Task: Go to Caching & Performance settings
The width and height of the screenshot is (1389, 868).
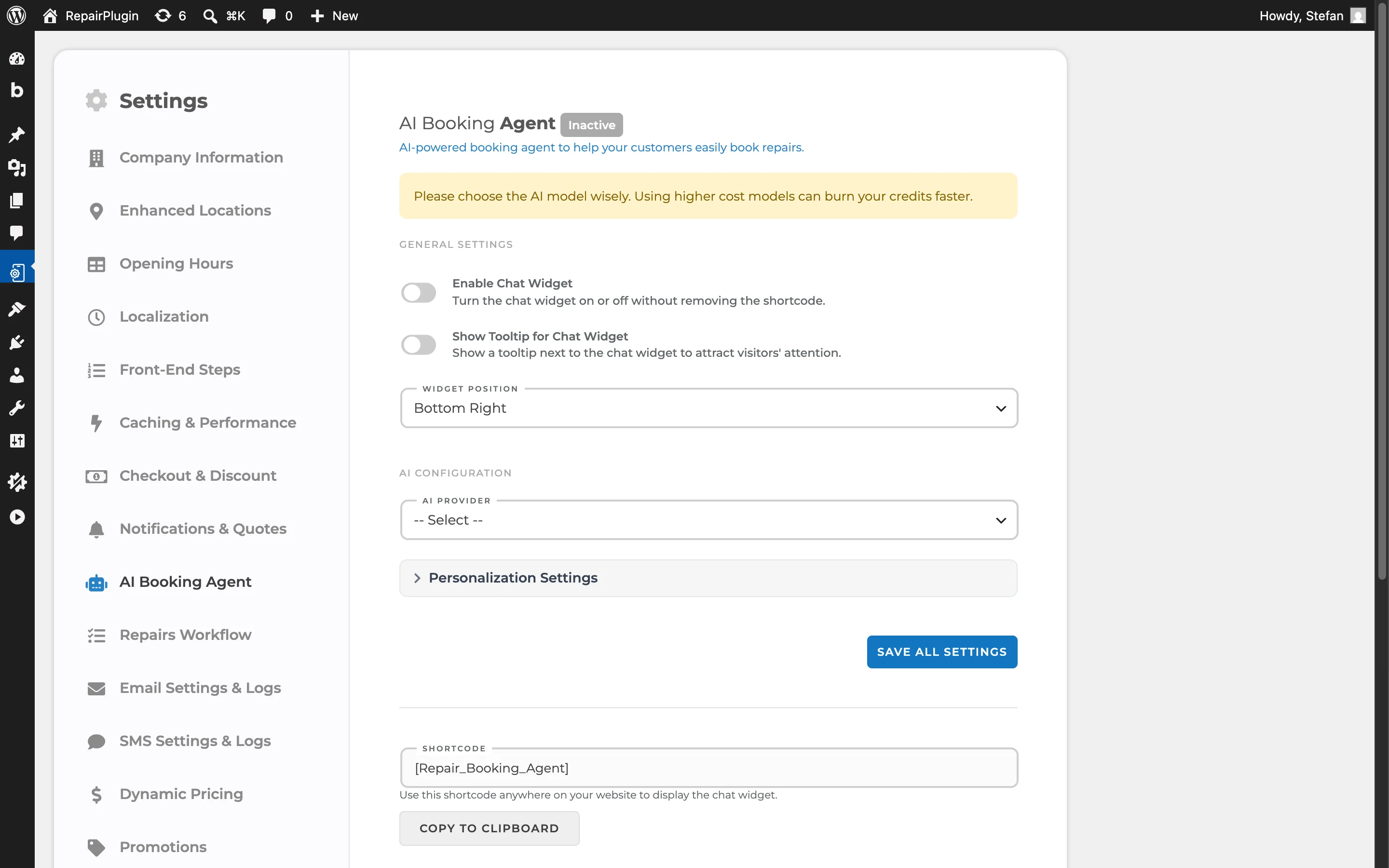Action: 208,423
